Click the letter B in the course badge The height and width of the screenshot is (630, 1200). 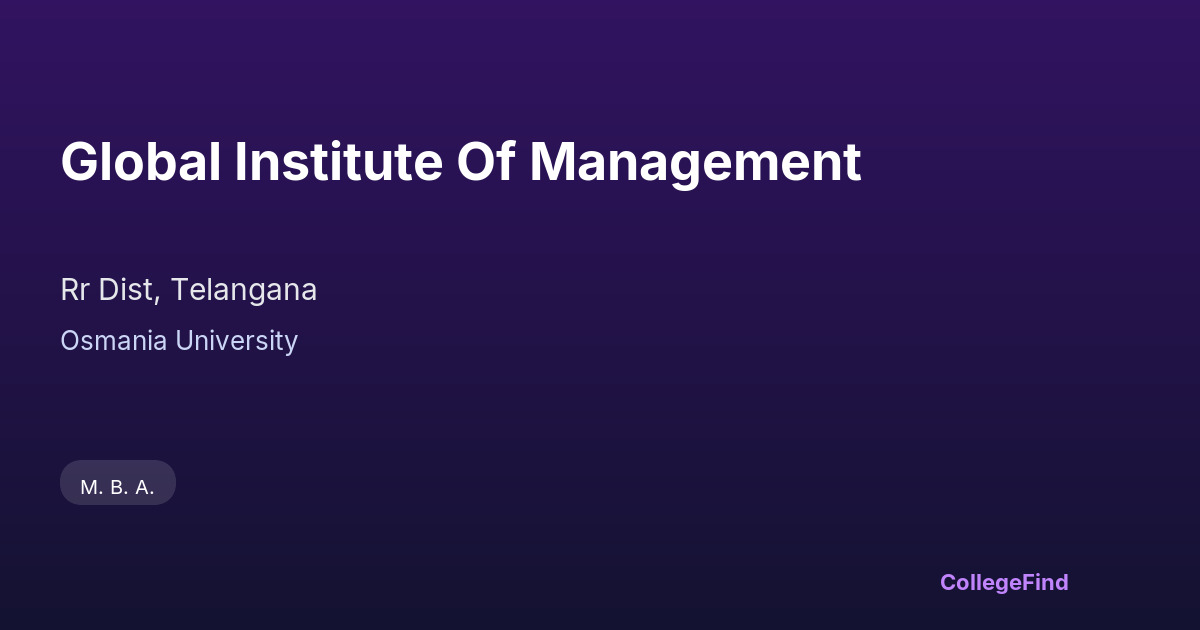(117, 487)
